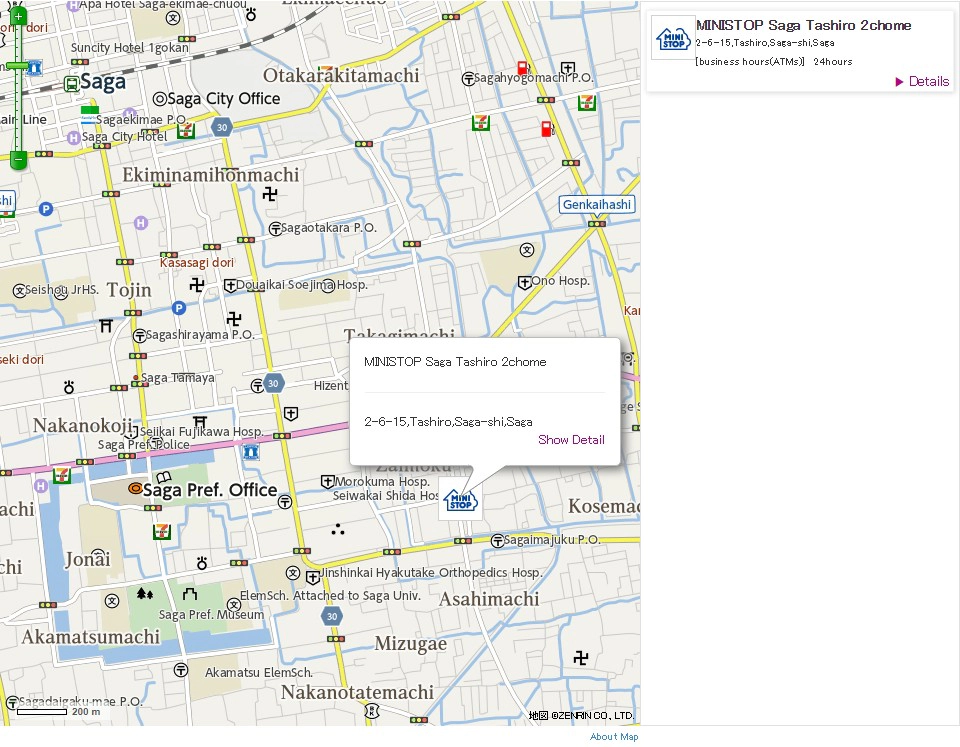Click the Kasasagi dori street label

coord(197,263)
